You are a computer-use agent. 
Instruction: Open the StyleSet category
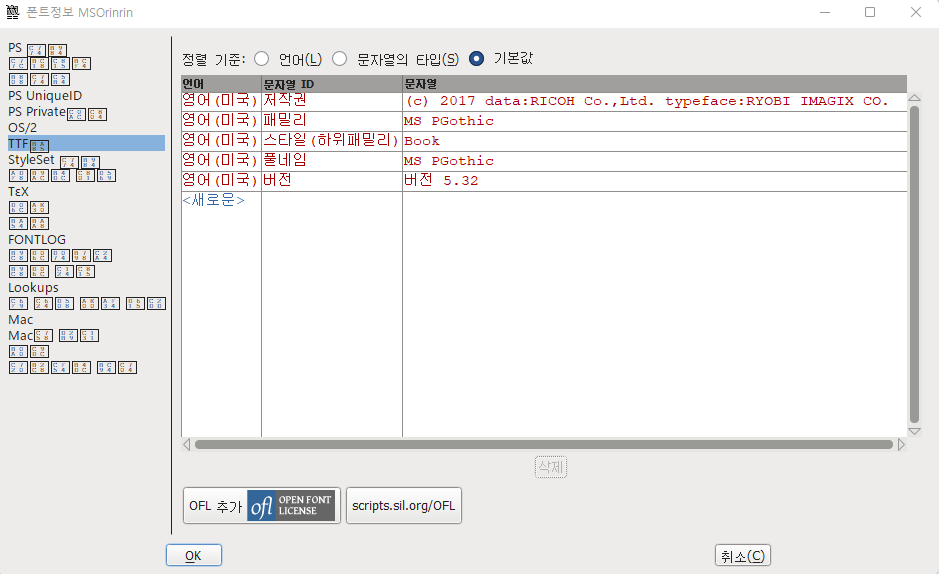54,160
